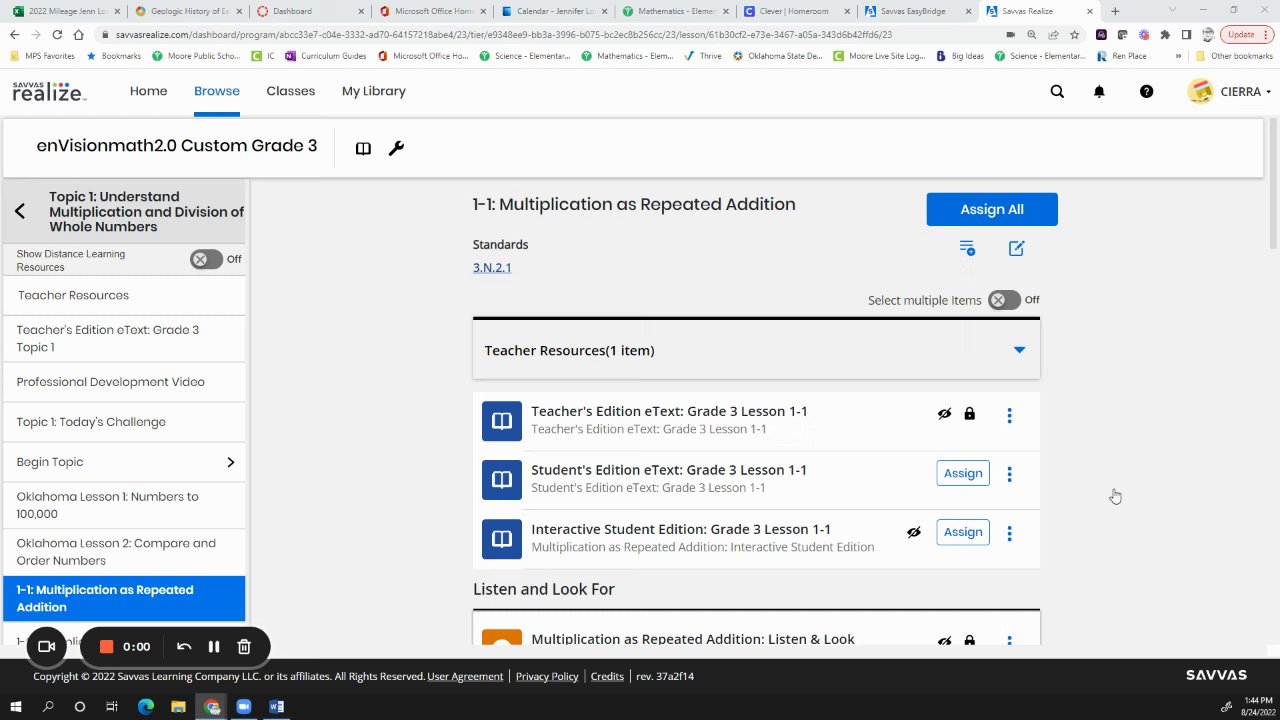Click book icon of Student's Edition eText Lesson 1-1
Screen dimensions: 1280x720
pos(502,479)
